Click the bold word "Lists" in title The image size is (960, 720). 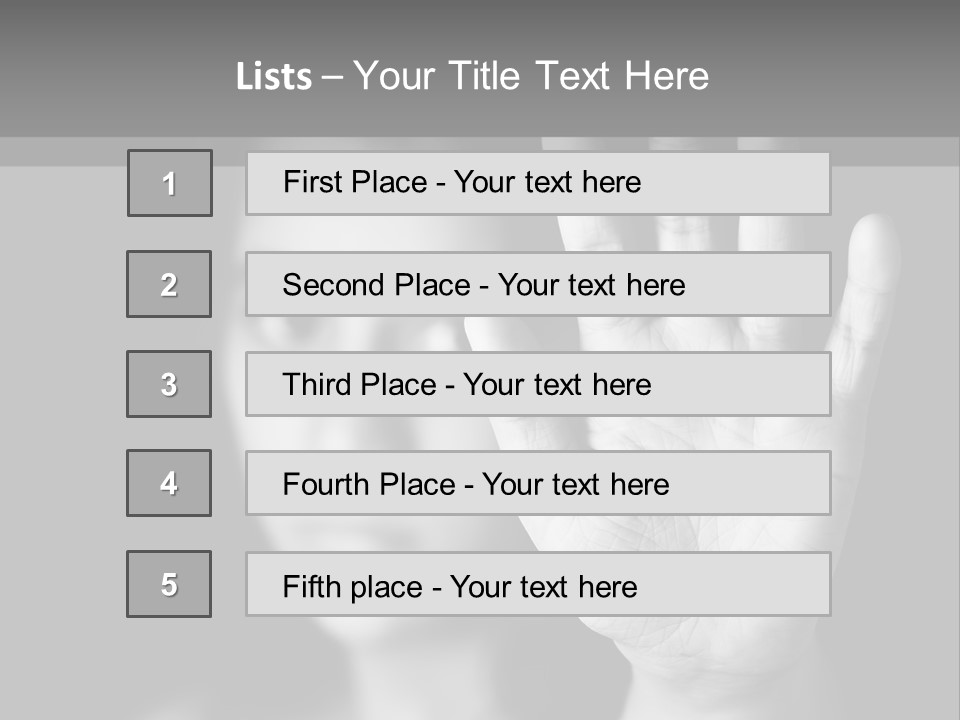pos(274,77)
